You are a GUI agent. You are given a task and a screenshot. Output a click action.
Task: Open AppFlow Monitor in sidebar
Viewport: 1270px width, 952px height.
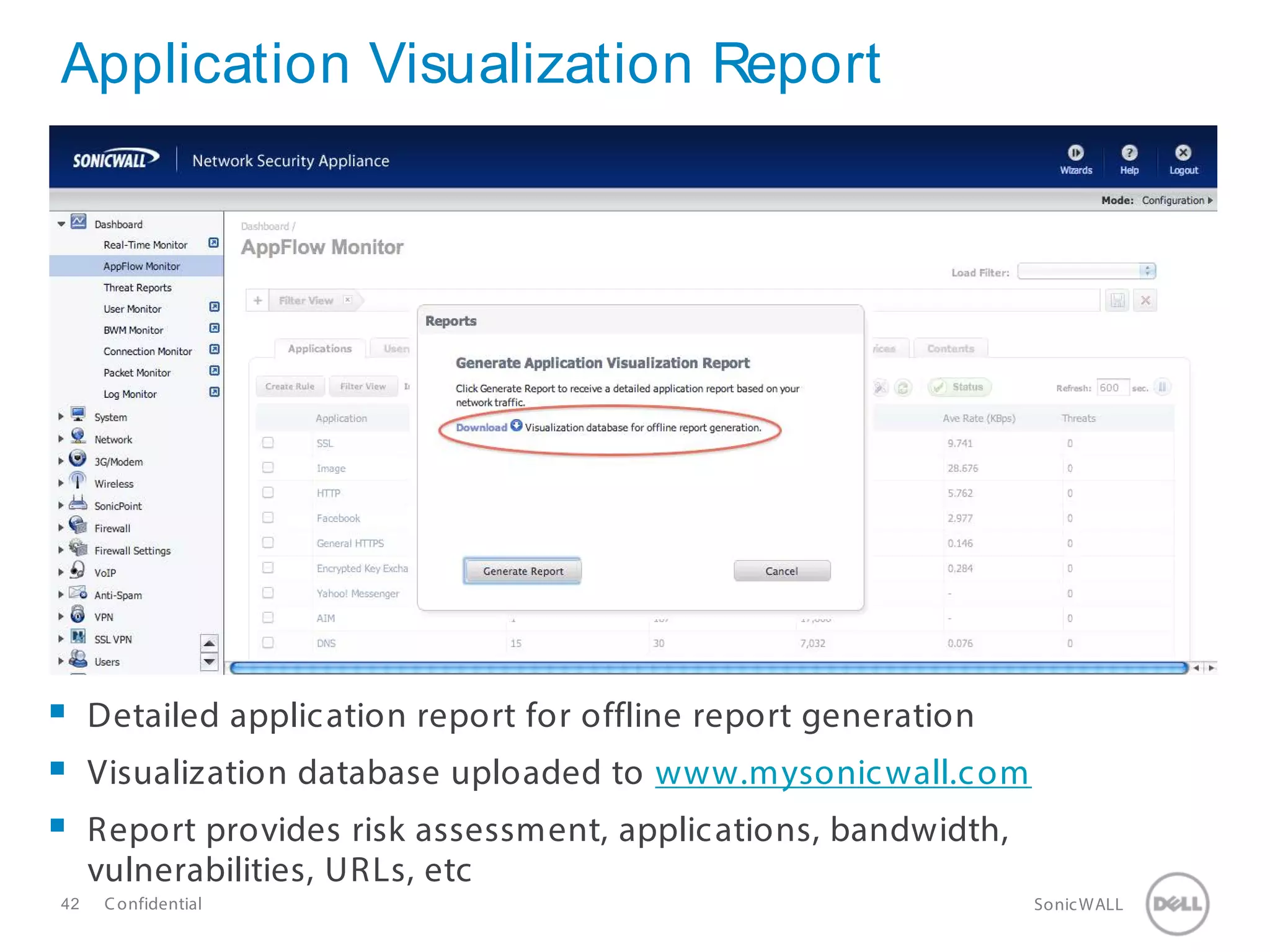141,266
